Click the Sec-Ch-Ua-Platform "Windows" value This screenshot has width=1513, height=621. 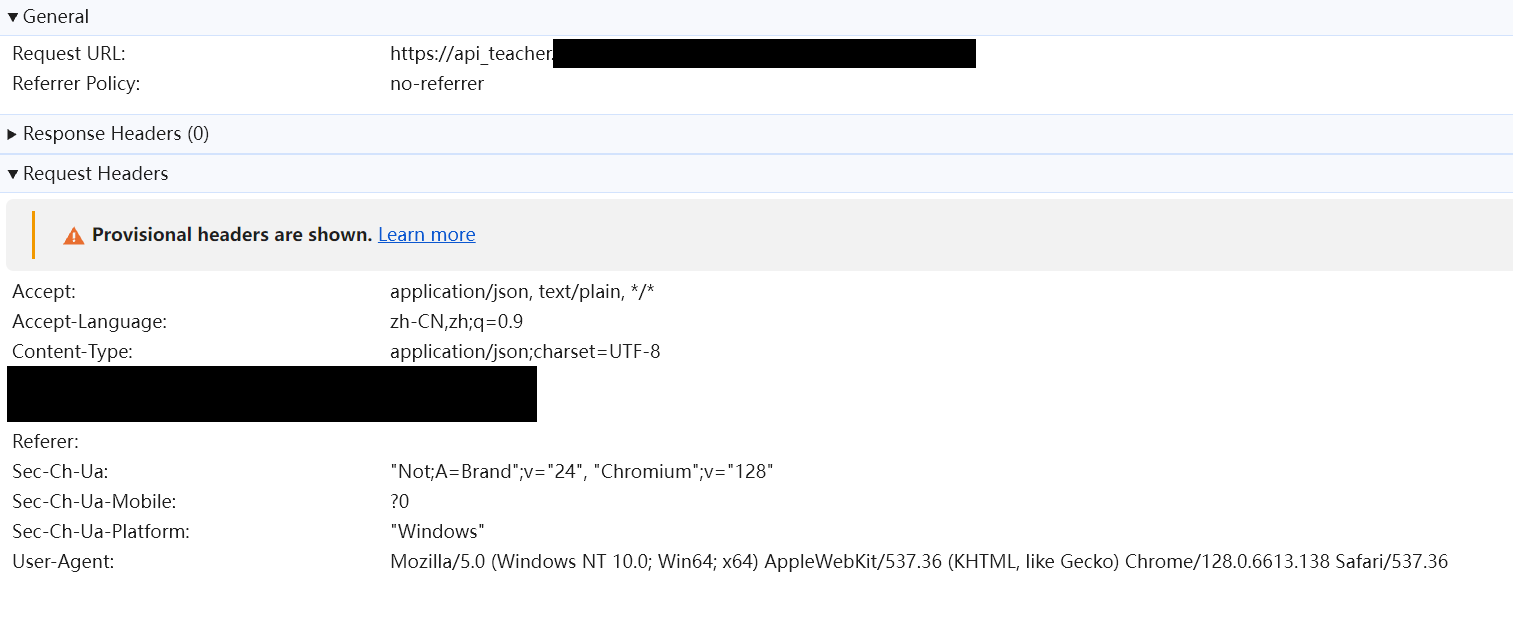click(x=438, y=532)
